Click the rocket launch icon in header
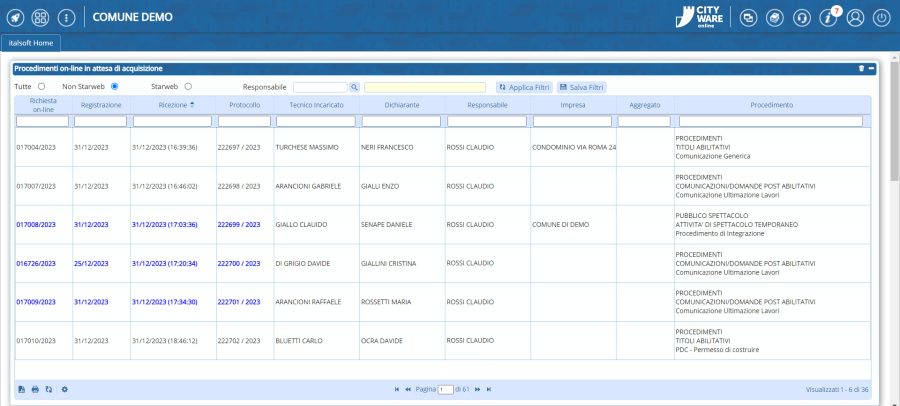 click(x=16, y=17)
